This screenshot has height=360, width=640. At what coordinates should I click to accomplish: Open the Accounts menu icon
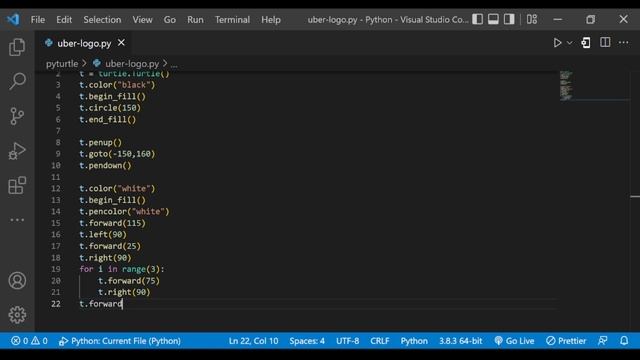17,280
